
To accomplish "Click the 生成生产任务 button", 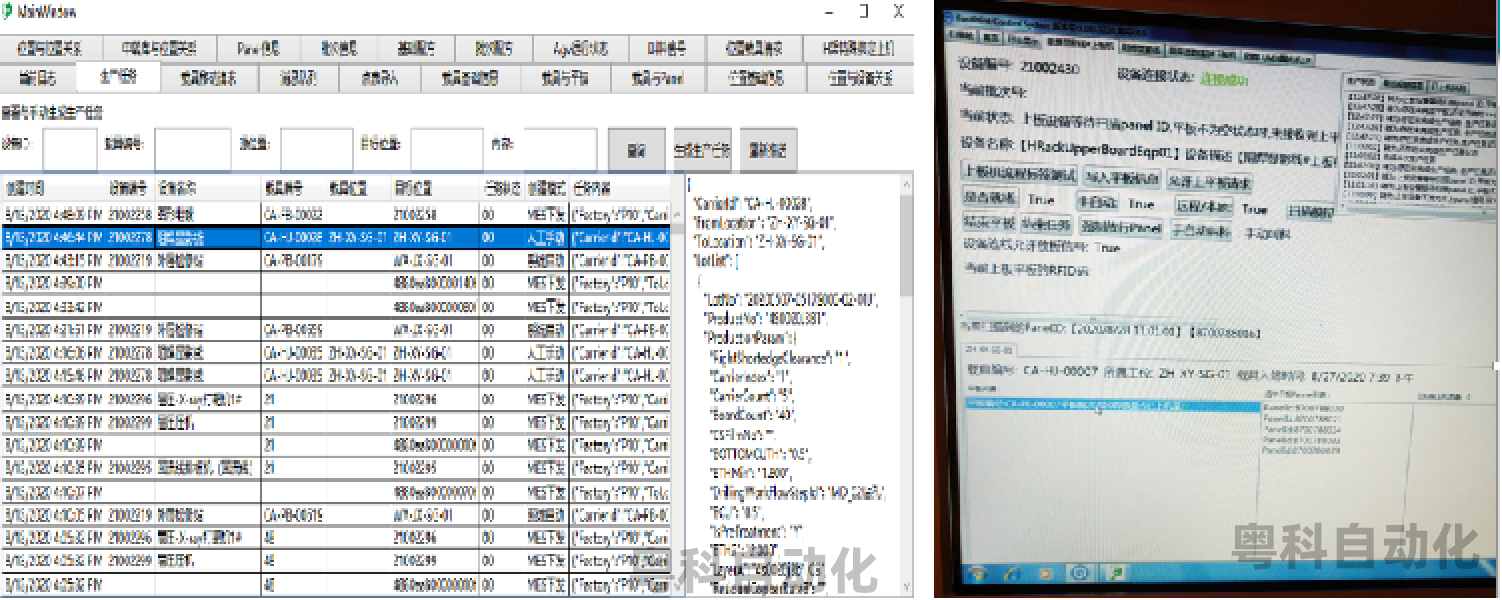I will (x=702, y=150).
